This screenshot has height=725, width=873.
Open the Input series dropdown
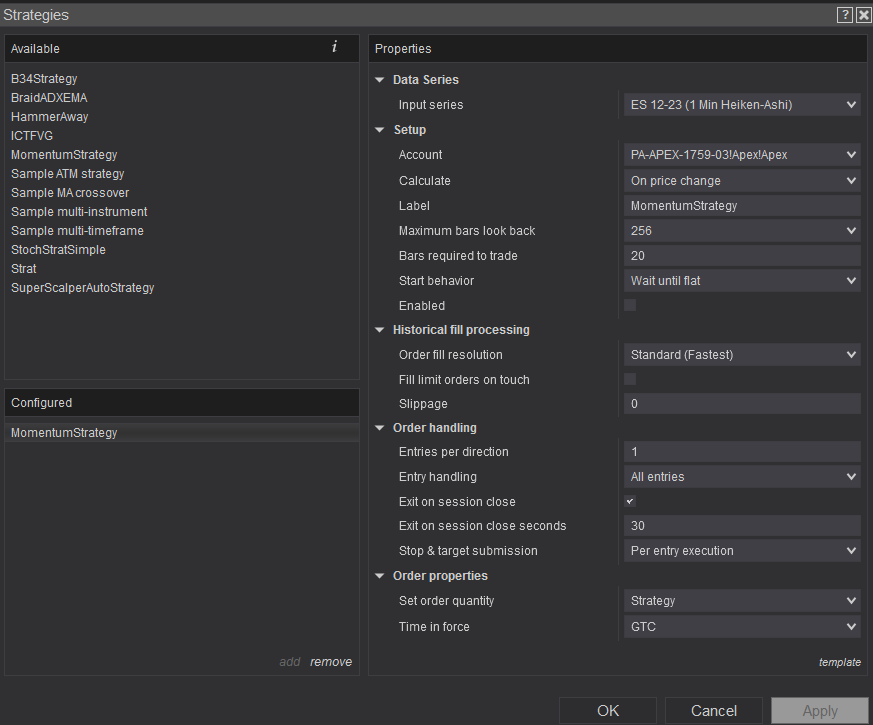[x=741, y=104]
